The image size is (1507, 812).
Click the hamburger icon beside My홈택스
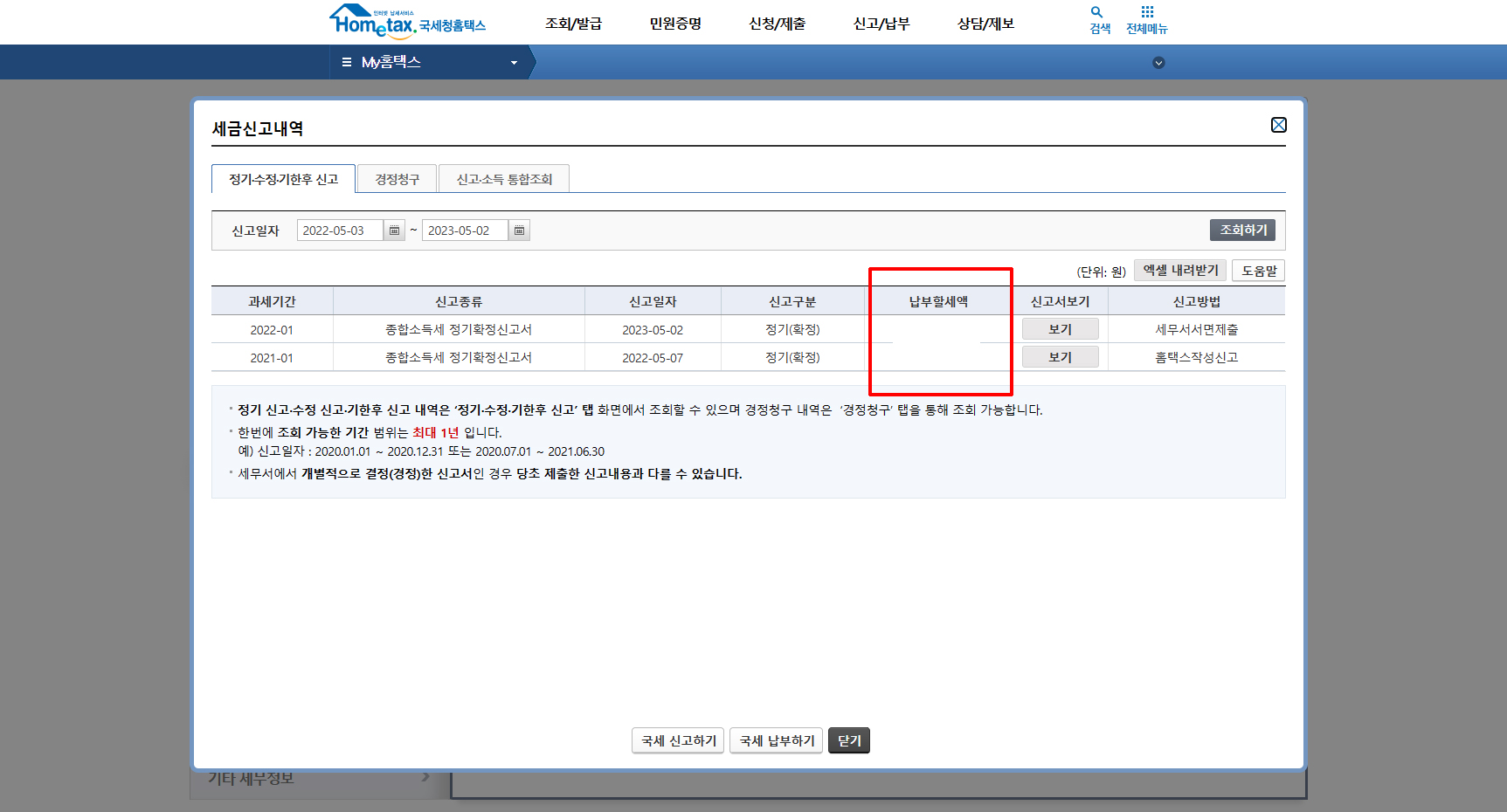[x=346, y=62]
